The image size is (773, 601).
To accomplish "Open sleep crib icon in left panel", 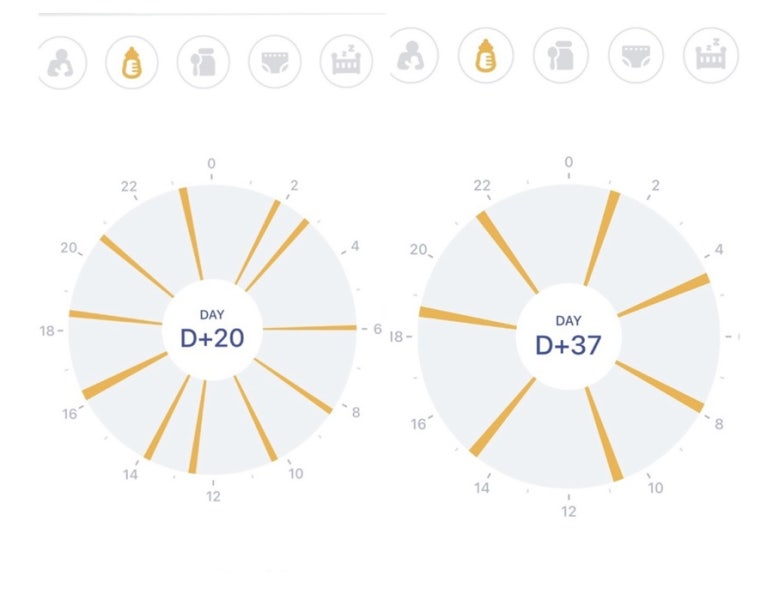I will pos(346,62).
